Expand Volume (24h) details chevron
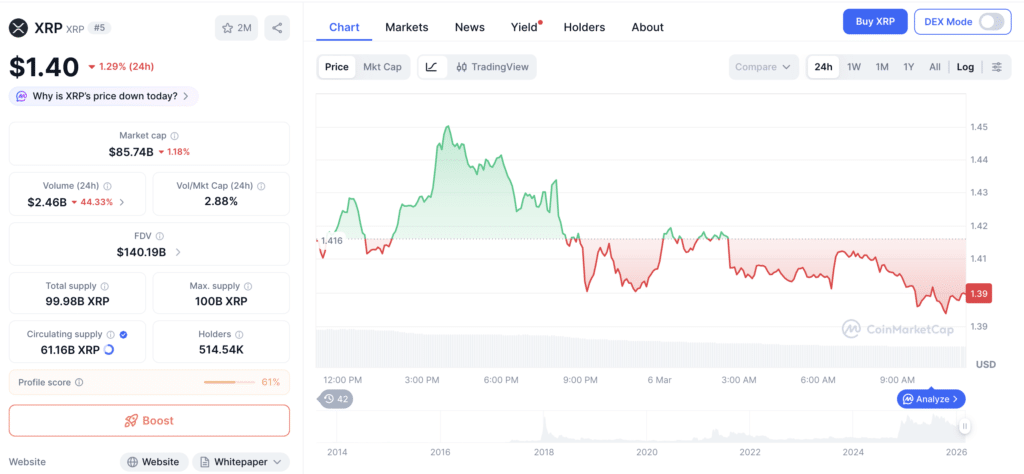This screenshot has width=1024, height=474. pos(122,202)
